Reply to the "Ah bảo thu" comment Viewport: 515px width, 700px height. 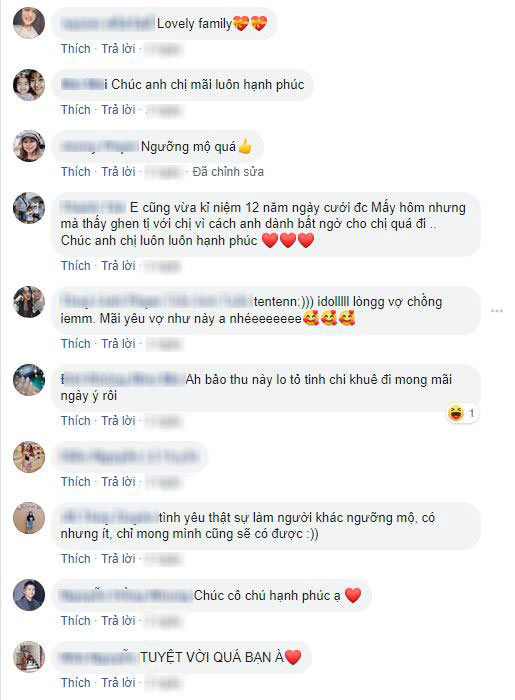coord(118,421)
